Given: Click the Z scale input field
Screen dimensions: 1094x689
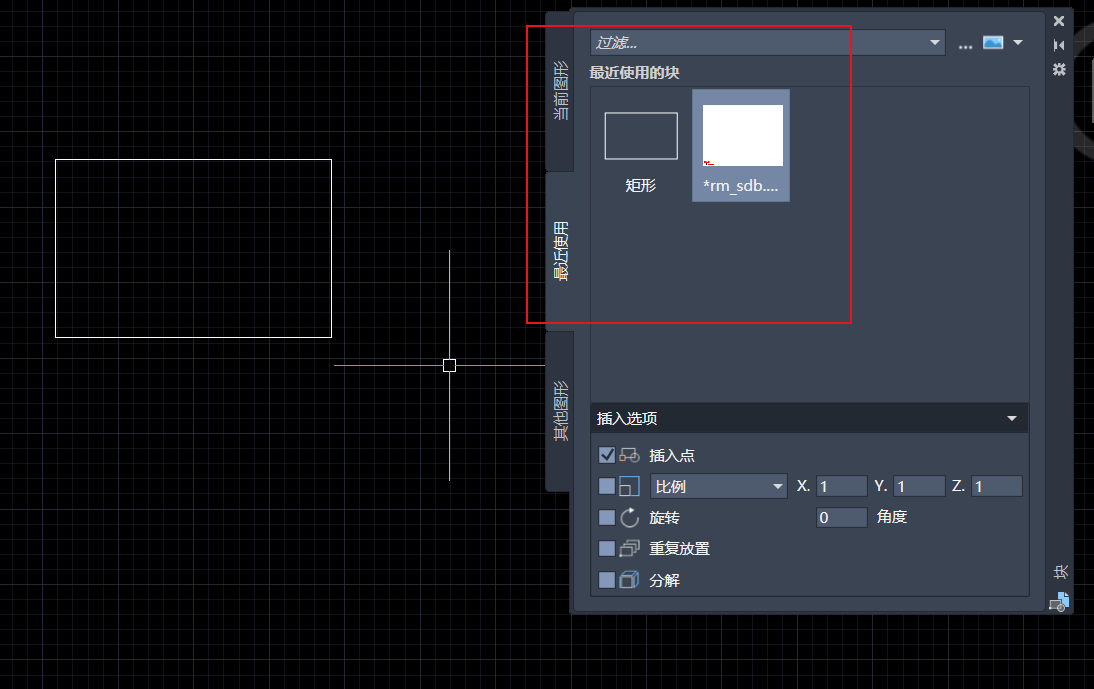Looking at the screenshot, I should [996, 486].
